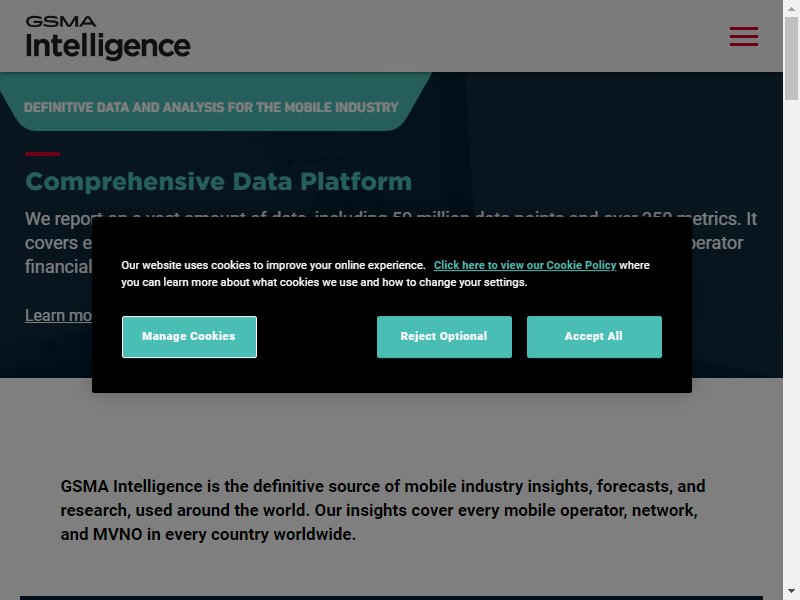Grab the vertical scrollbar thumb
The image size is (800, 600).
pyautogui.click(x=791, y=58)
